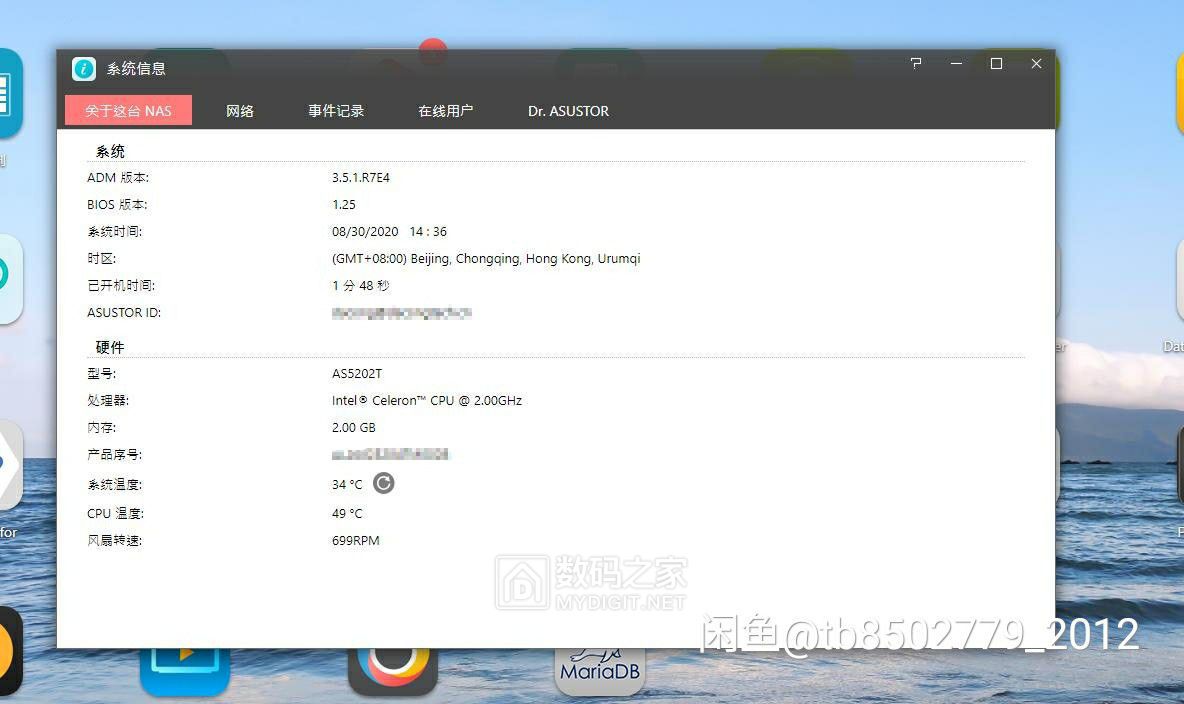Viewport: 1184px width, 704px height.
Task: Click the 系统温度 label
Action: [x=115, y=484]
